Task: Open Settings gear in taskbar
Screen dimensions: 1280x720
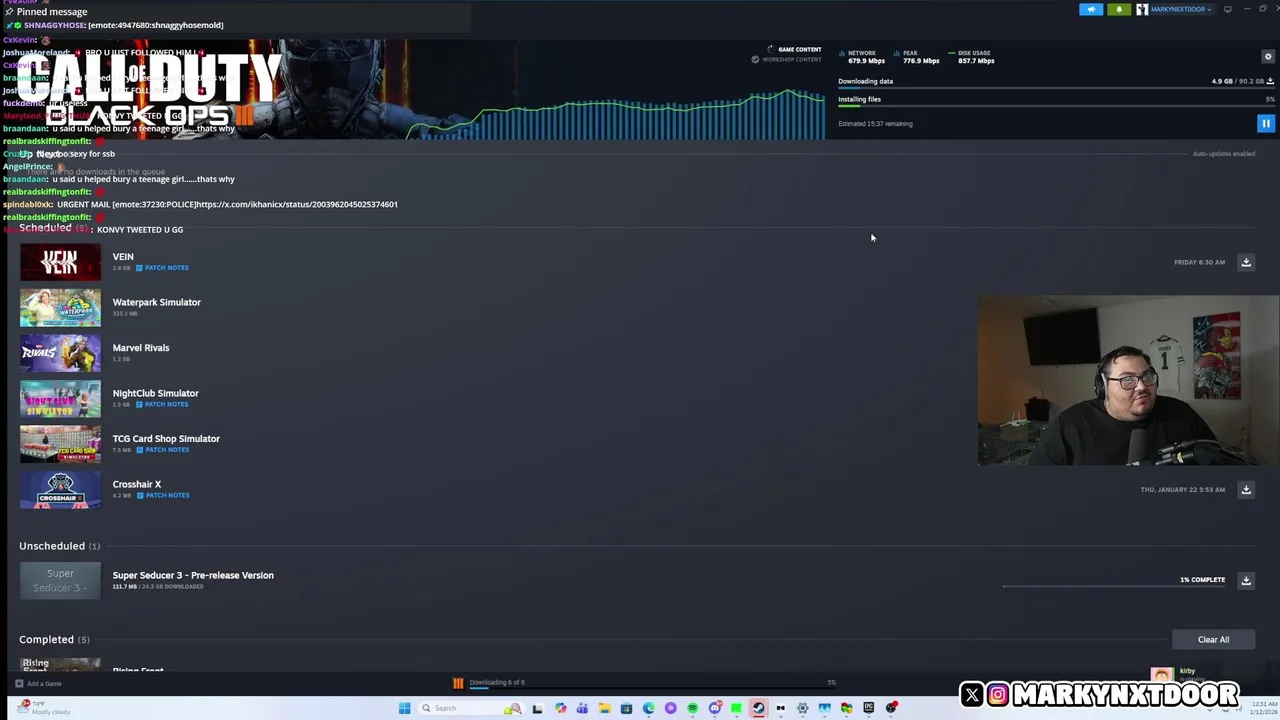Action: [x=802, y=708]
